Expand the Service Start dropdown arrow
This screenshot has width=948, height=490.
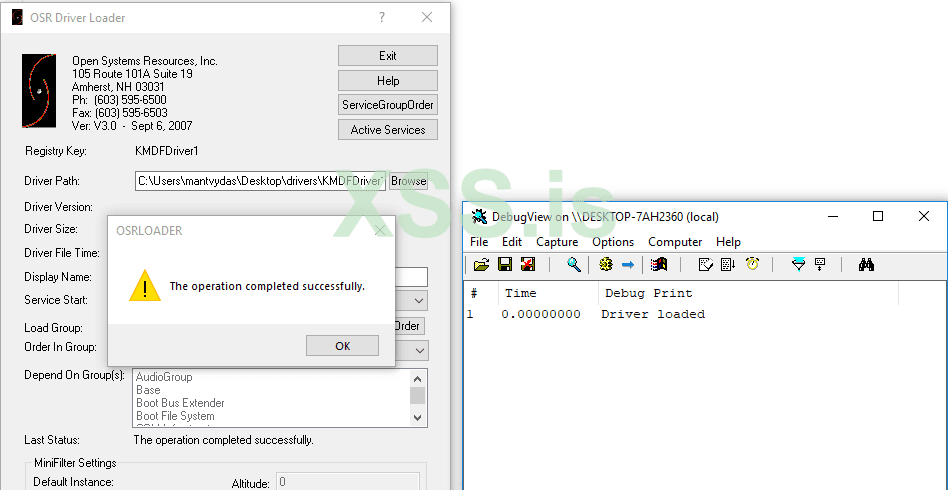click(x=419, y=301)
